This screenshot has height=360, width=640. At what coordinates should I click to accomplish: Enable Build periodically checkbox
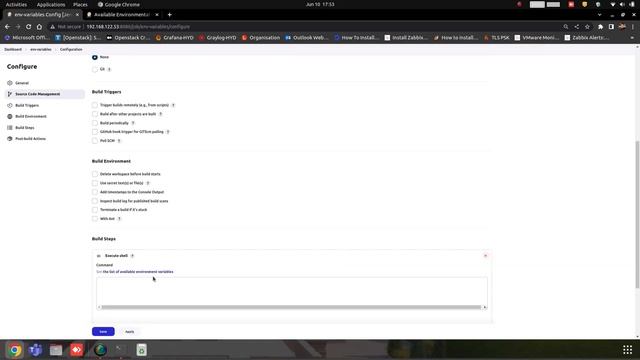(x=95, y=123)
